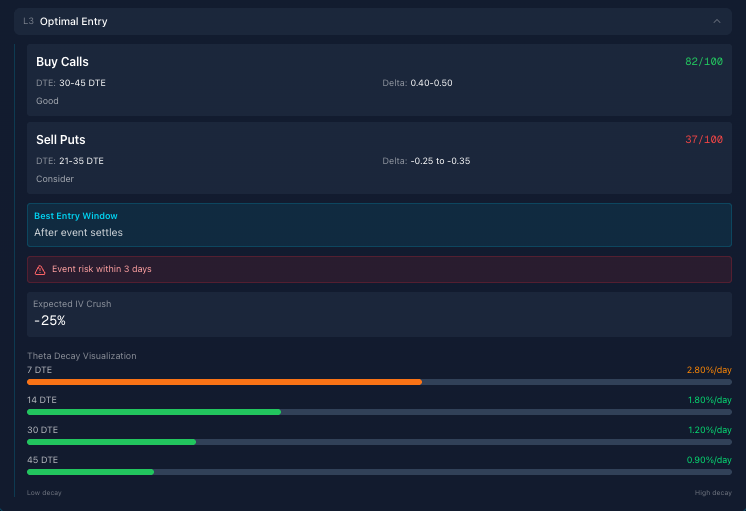Click the Theta Decay Visualization heading
This screenshot has height=511, width=746.
[81, 356]
